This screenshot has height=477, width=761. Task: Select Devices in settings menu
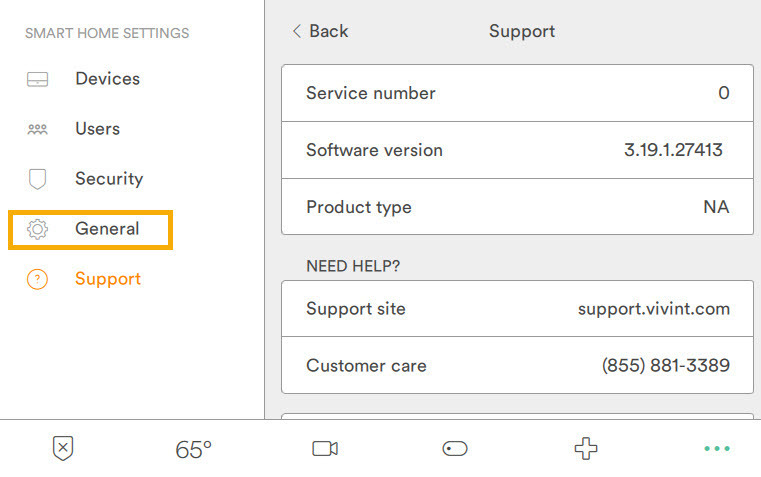(x=108, y=79)
